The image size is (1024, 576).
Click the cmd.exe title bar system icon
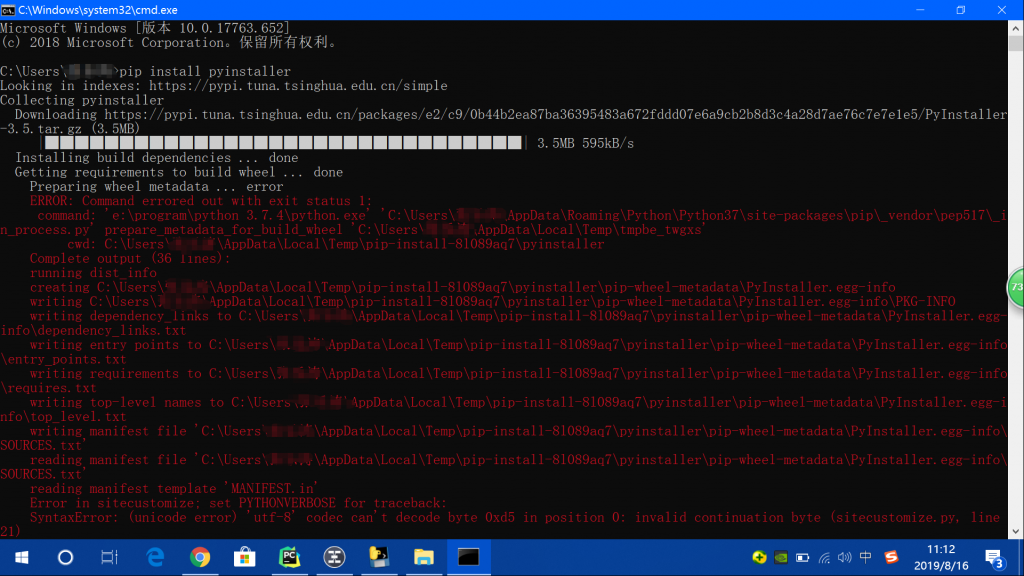[9, 9]
